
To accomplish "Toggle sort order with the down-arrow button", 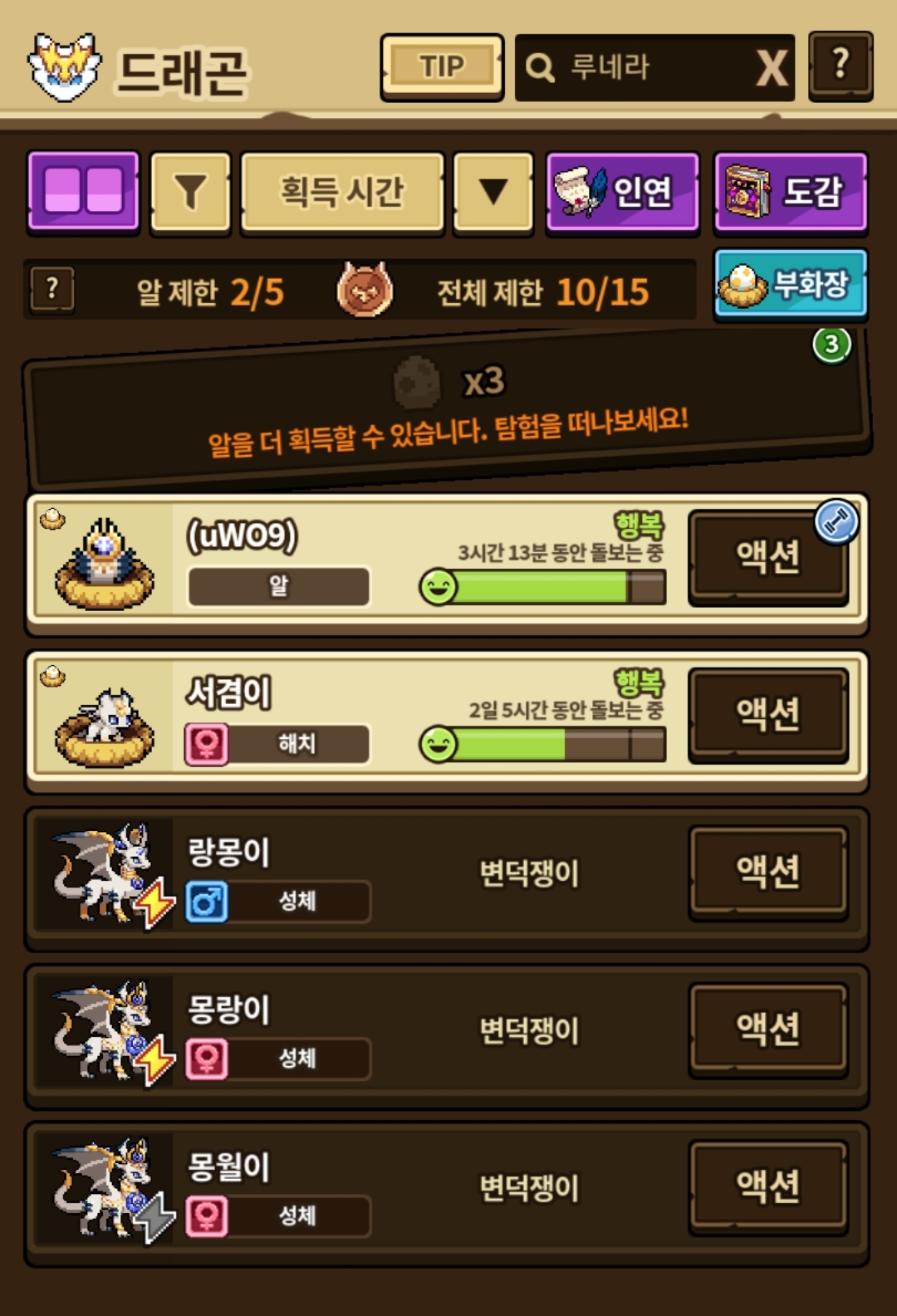I will (493, 191).
